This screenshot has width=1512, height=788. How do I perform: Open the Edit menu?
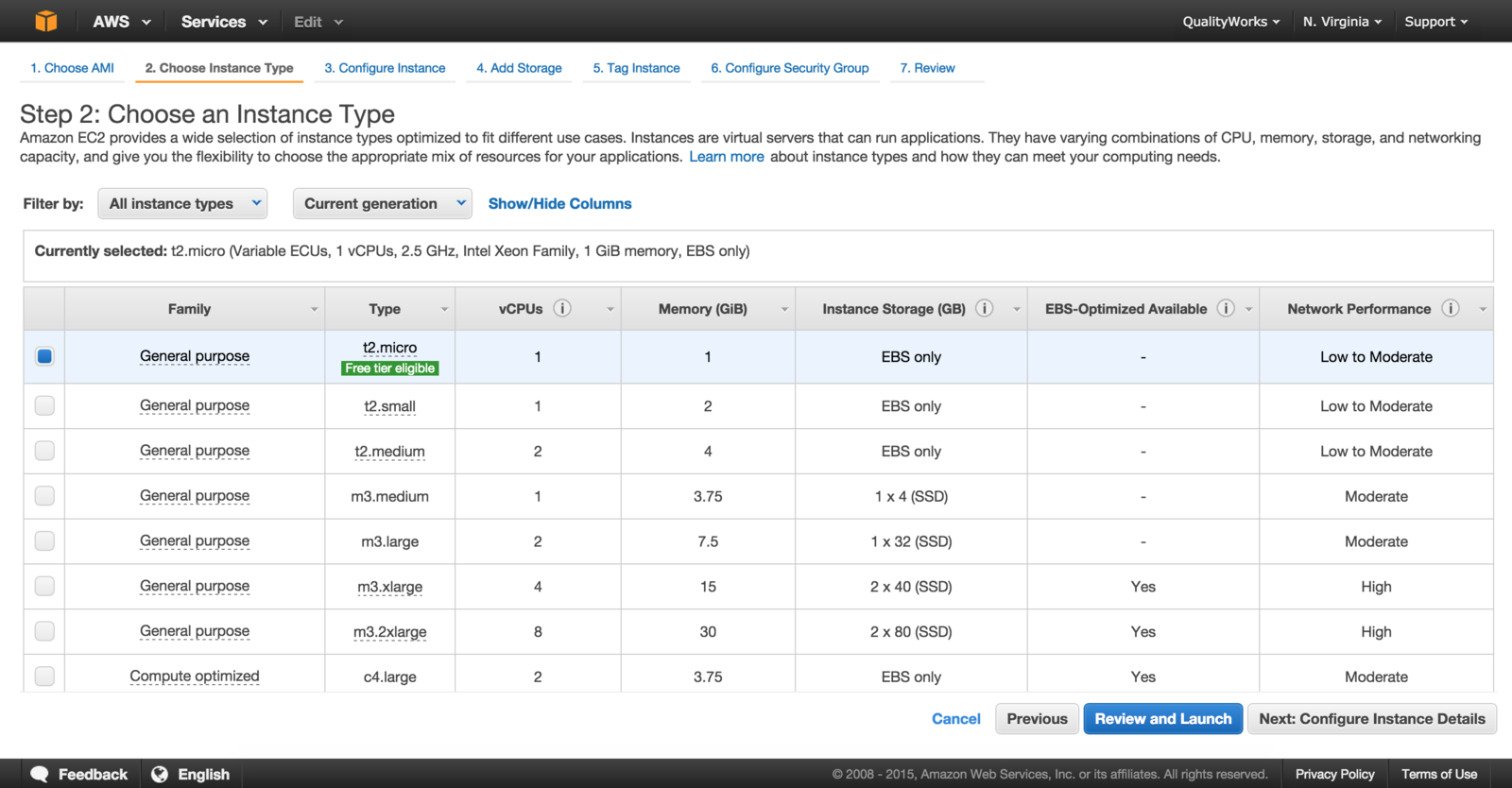(318, 21)
